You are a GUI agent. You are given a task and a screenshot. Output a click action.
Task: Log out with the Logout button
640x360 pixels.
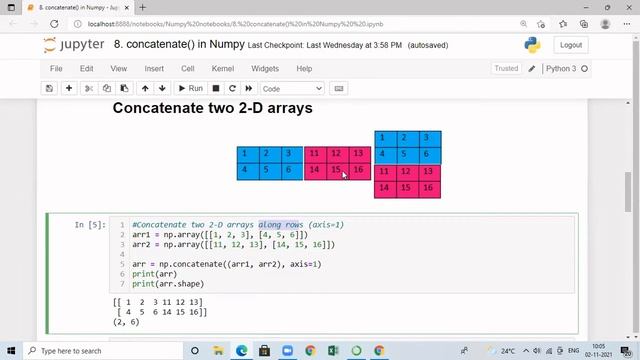tap(571, 45)
